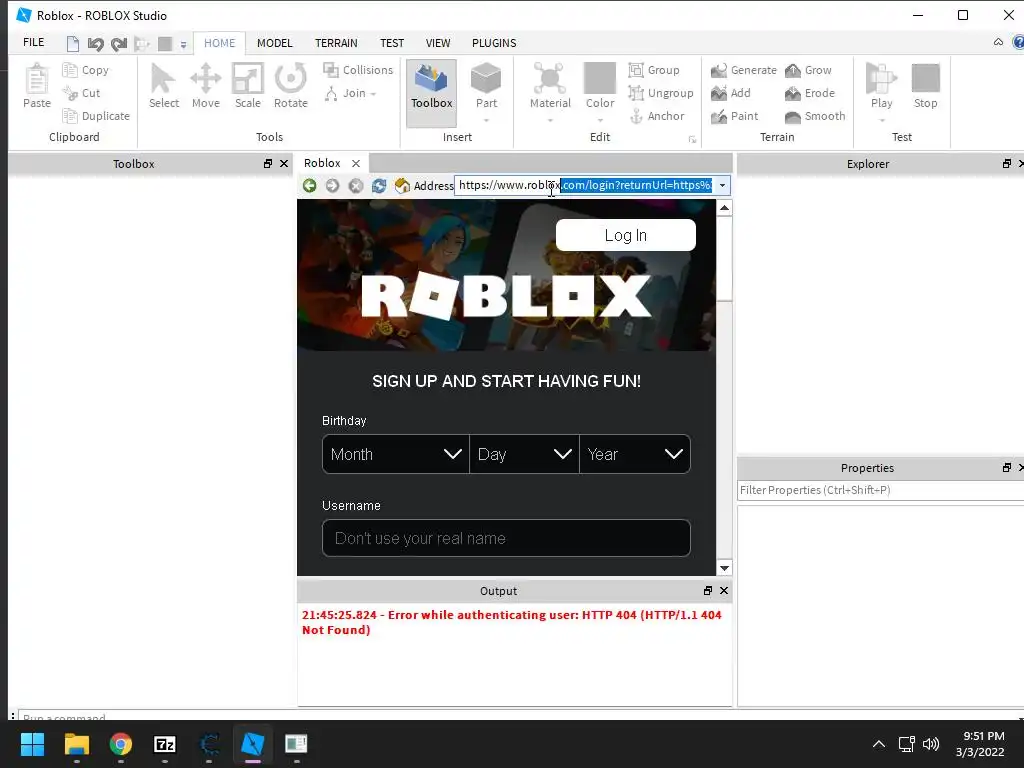The image size is (1024, 768).
Task: Click the Ungroup button
Action: point(661,93)
